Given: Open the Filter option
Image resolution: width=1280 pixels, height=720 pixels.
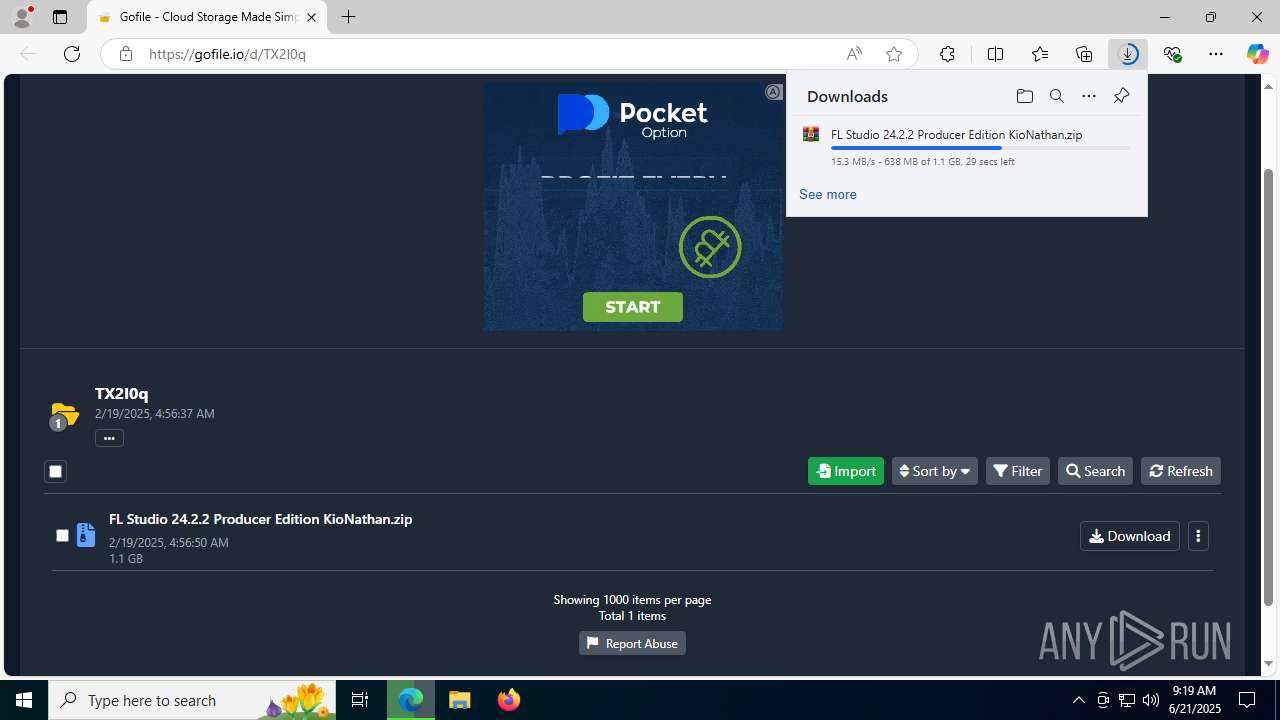Looking at the screenshot, I should pyautogui.click(x=1018, y=471).
